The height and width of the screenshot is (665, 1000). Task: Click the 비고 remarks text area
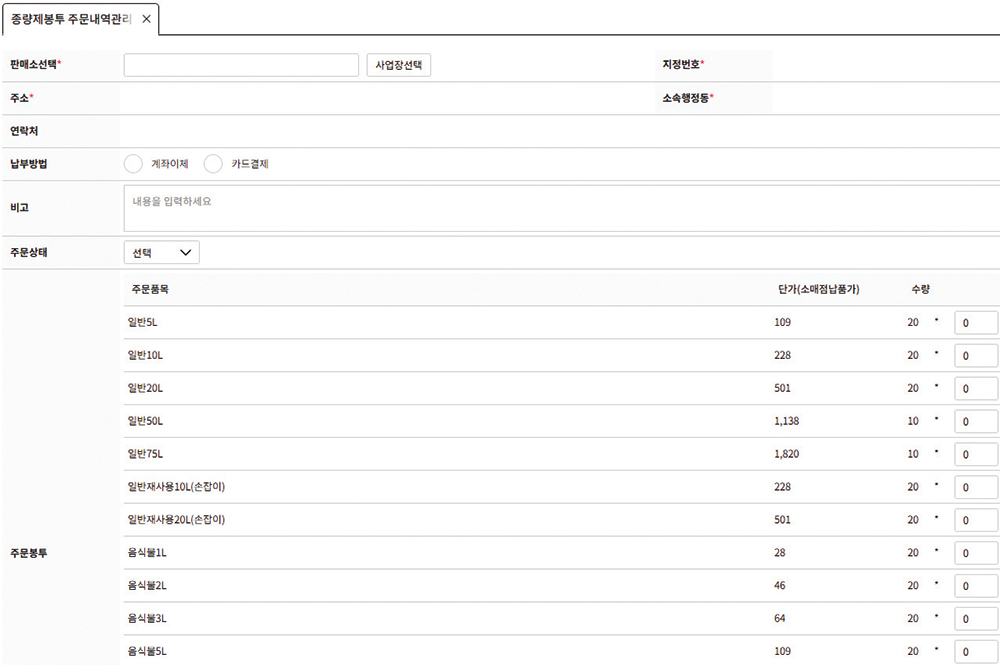coord(560,208)
